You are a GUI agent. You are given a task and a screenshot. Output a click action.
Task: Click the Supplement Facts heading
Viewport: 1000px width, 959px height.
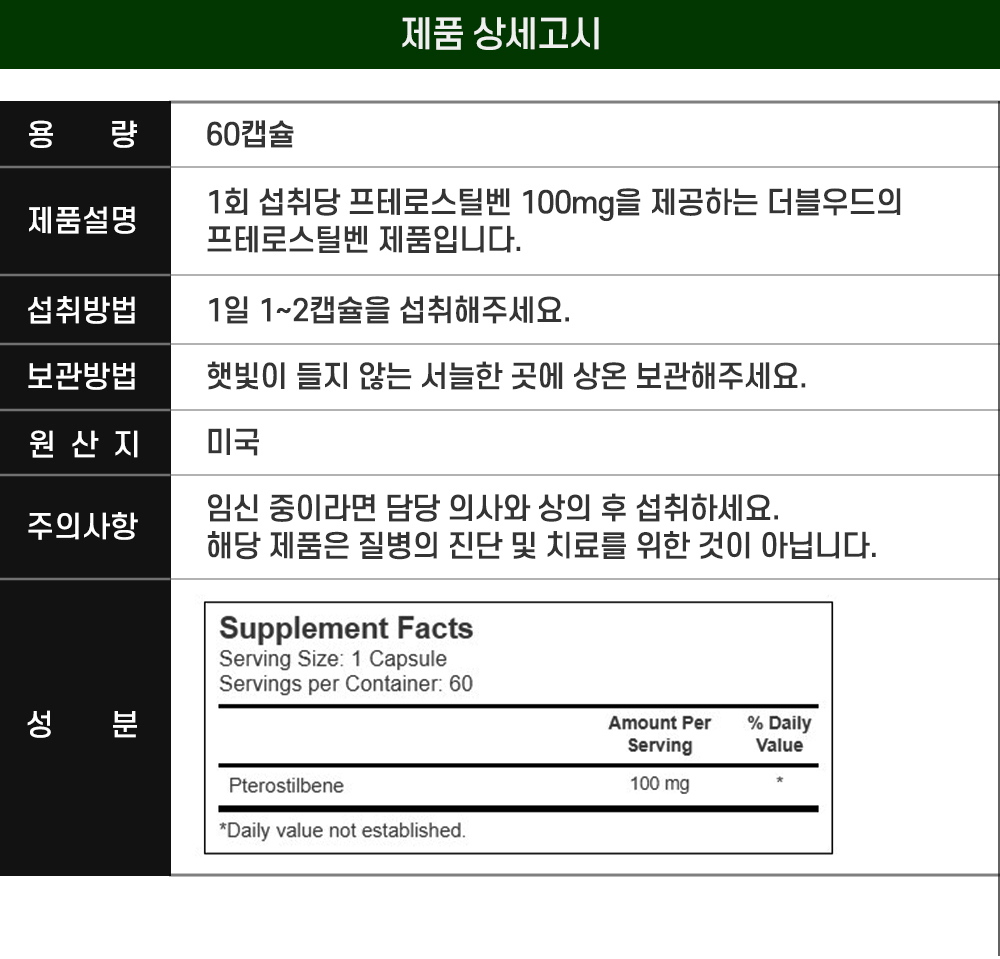[x=346, y=629]
